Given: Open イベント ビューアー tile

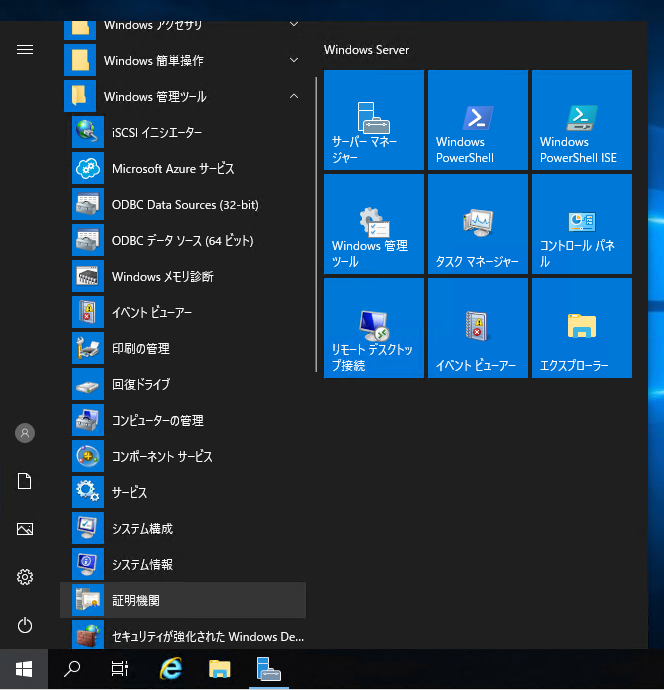Looking at the screenshot, I should coord(478,328).
